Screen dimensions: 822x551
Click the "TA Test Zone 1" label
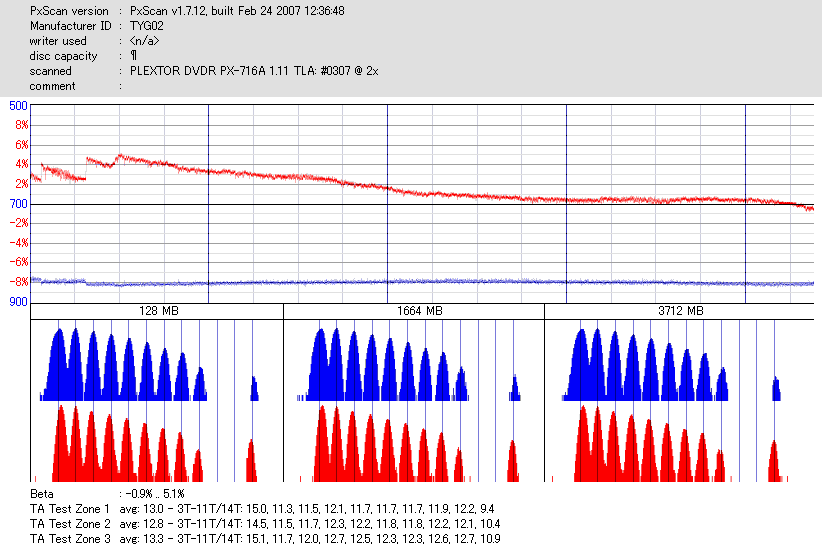point(70,509)
